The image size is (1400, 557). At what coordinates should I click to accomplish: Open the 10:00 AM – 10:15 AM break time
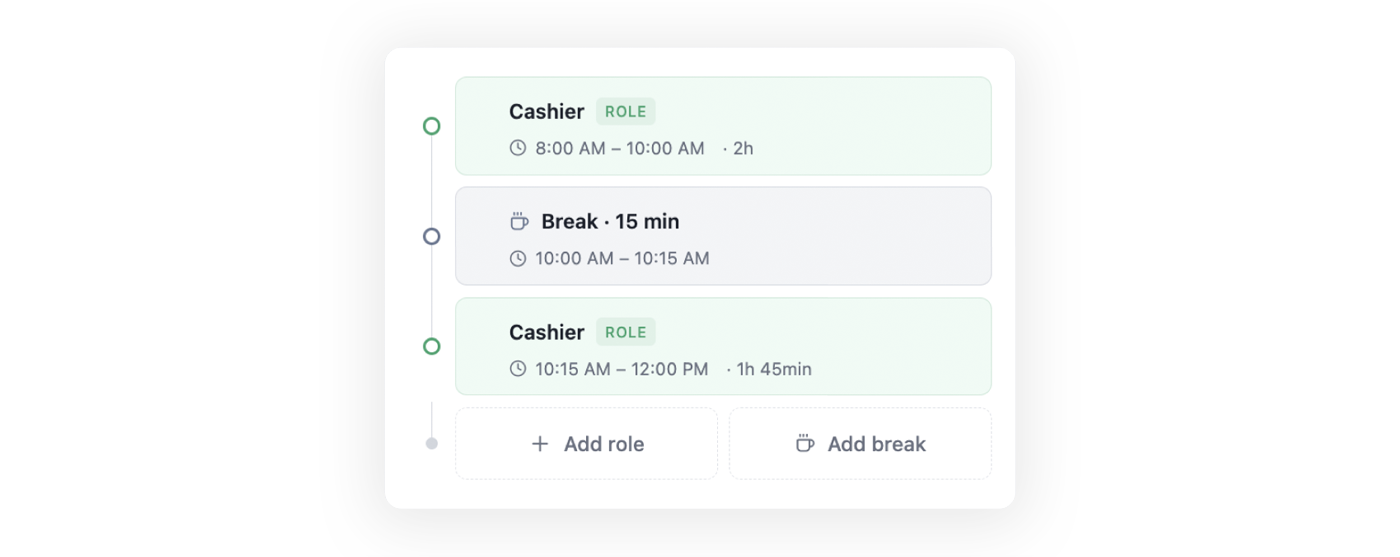point(622,258)
